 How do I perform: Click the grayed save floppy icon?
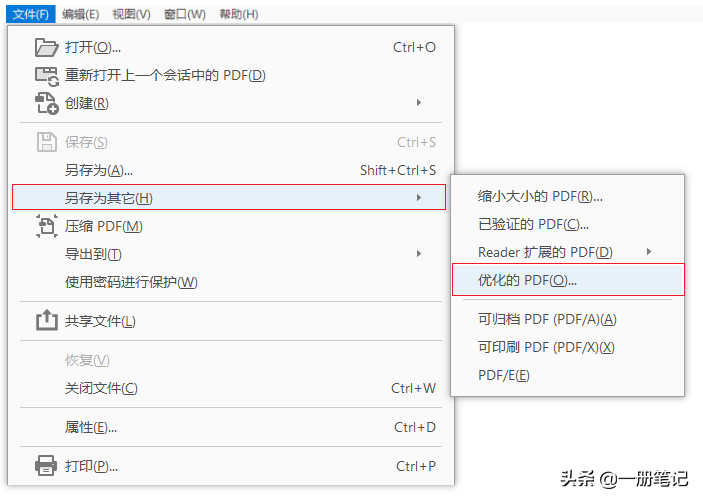click(47, 142)
